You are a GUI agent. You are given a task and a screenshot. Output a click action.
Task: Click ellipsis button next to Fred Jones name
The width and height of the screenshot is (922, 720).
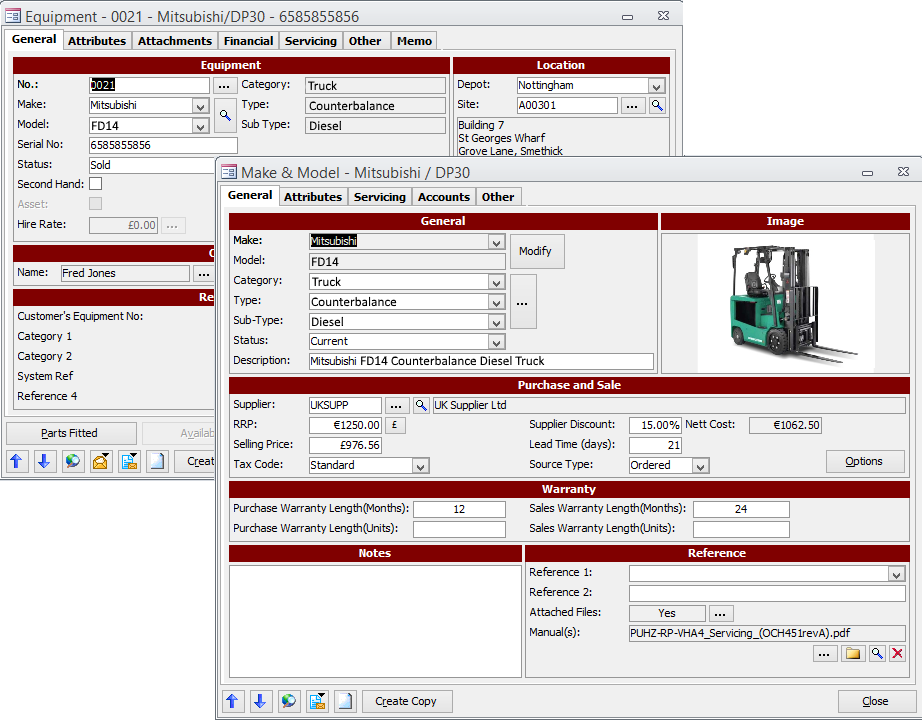pyautogui.click(x=203, y=274)
